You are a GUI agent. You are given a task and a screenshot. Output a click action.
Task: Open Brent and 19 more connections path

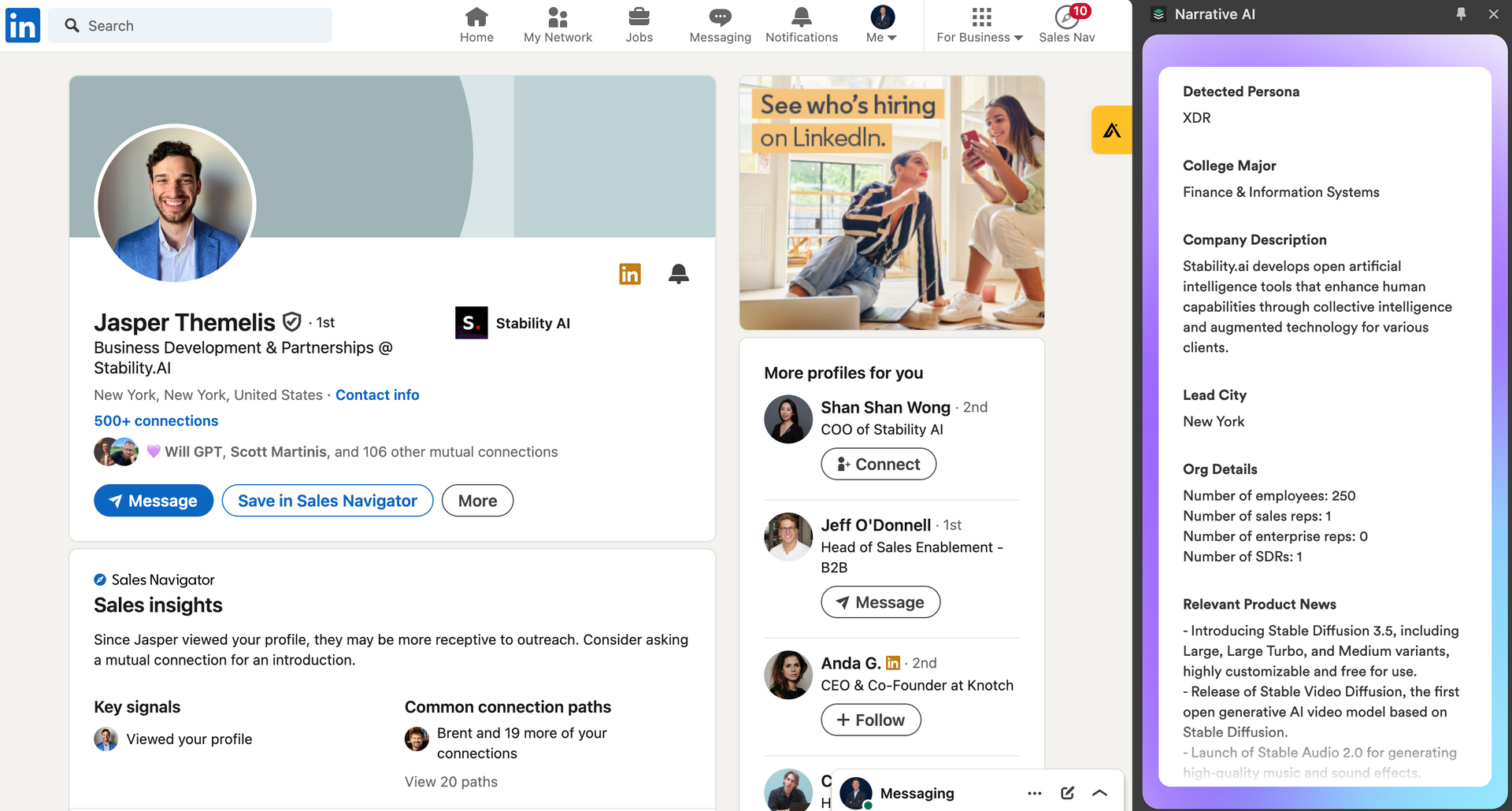click(x=522, y=743)
